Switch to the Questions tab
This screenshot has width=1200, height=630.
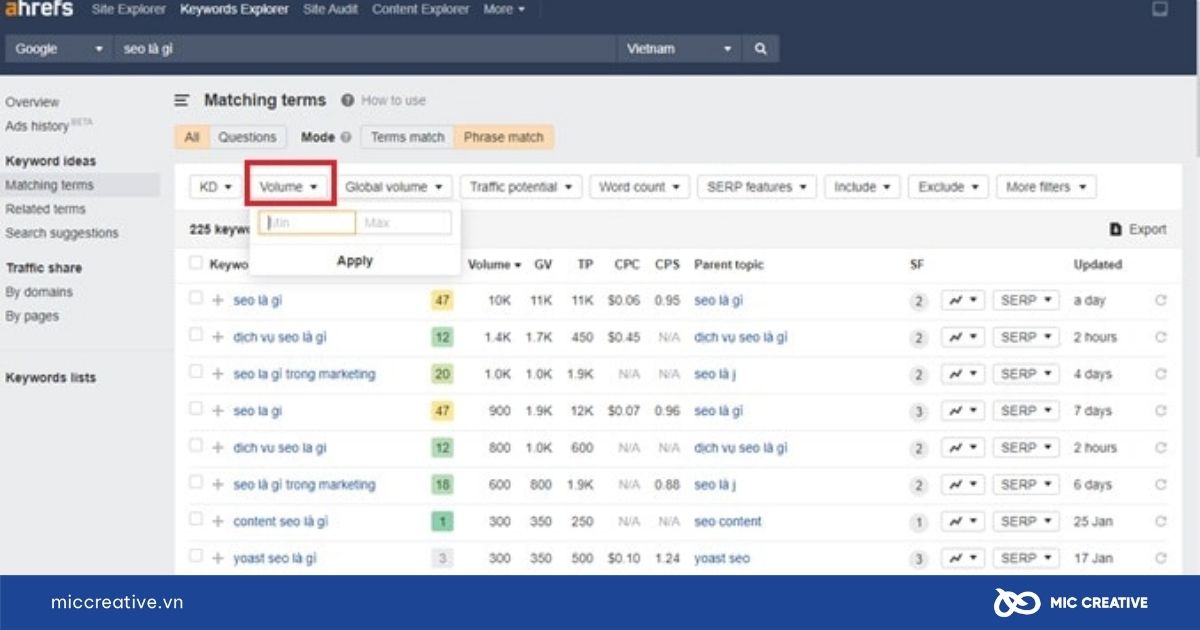tap(247, 137)
